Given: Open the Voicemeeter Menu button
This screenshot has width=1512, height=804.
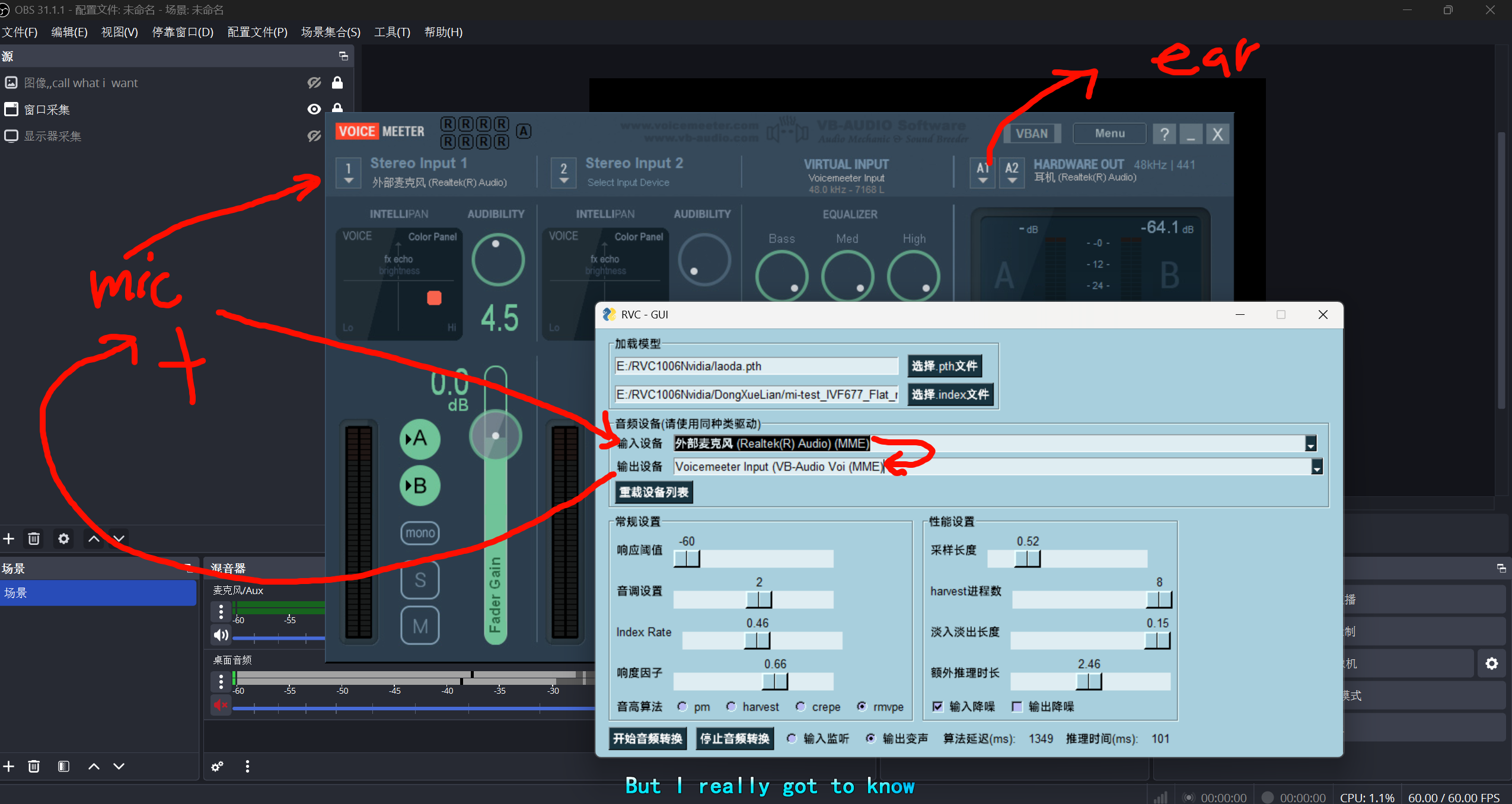Looking at the screenshot, I should point(1109,133).
